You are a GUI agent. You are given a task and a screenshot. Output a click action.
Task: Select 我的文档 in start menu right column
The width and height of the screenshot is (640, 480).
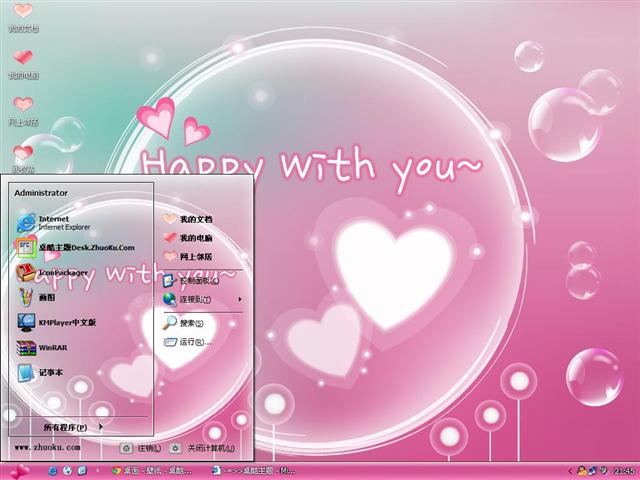[x=188, y=219]
